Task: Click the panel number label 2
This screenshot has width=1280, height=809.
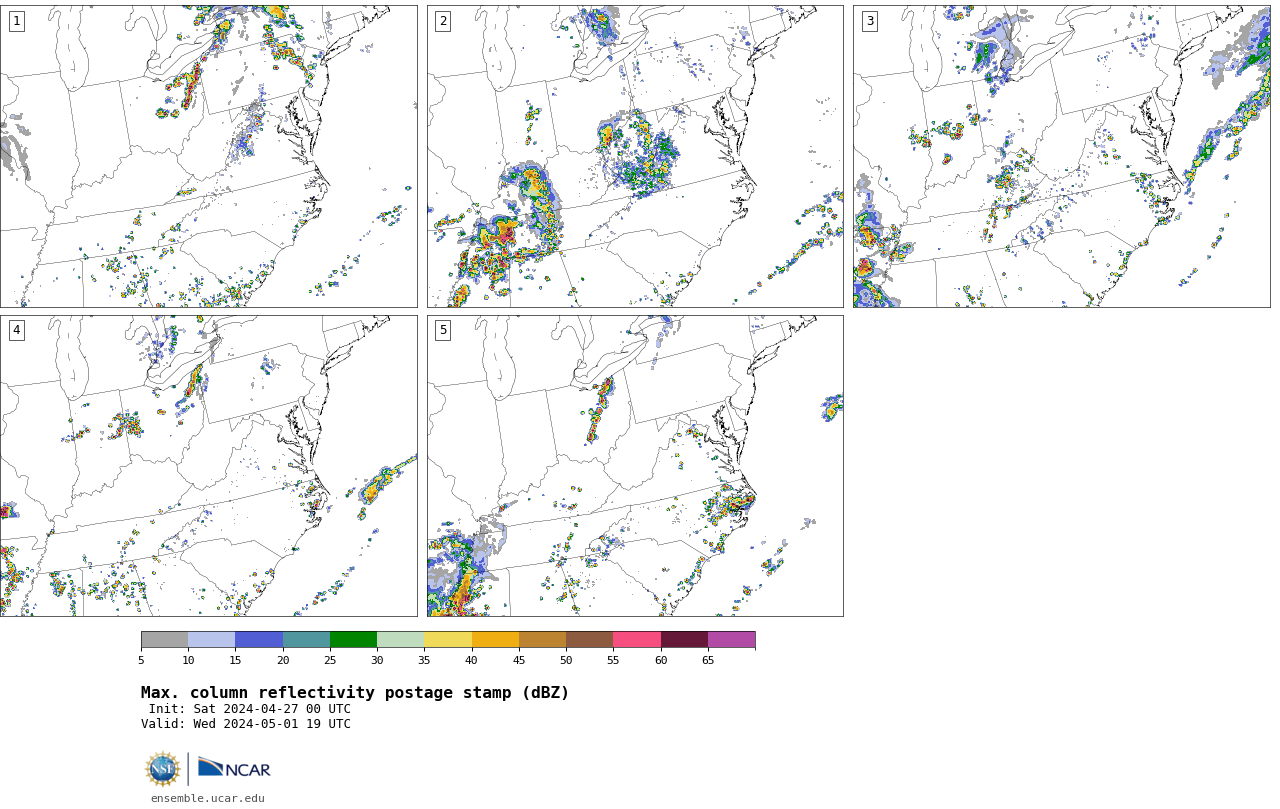Action: click(443, 21)
